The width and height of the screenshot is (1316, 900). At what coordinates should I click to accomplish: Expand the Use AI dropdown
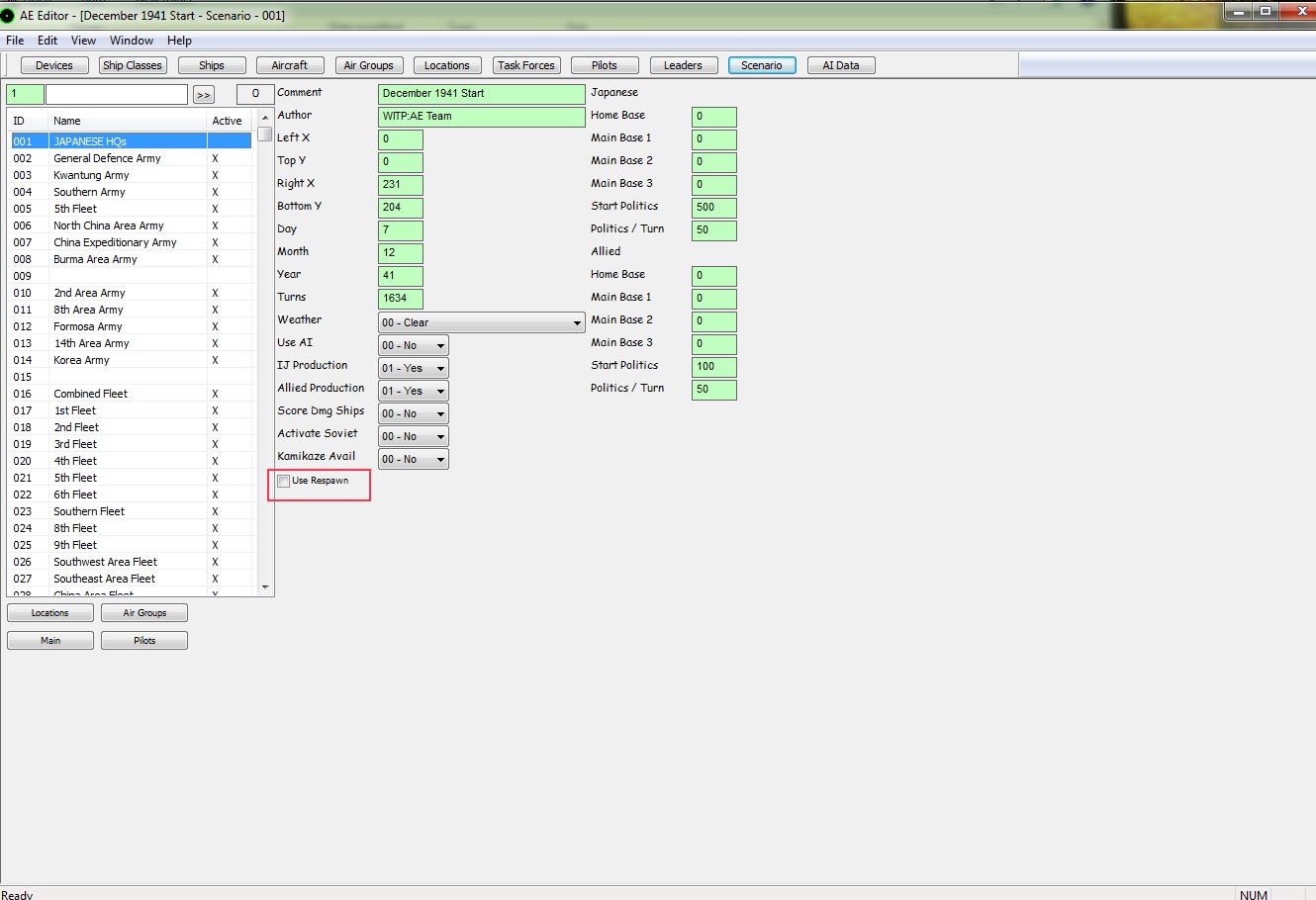[x=414, y=345]
